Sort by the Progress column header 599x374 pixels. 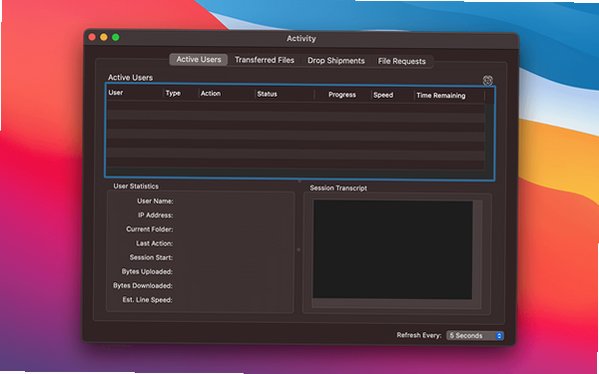[x=342, y=95]
